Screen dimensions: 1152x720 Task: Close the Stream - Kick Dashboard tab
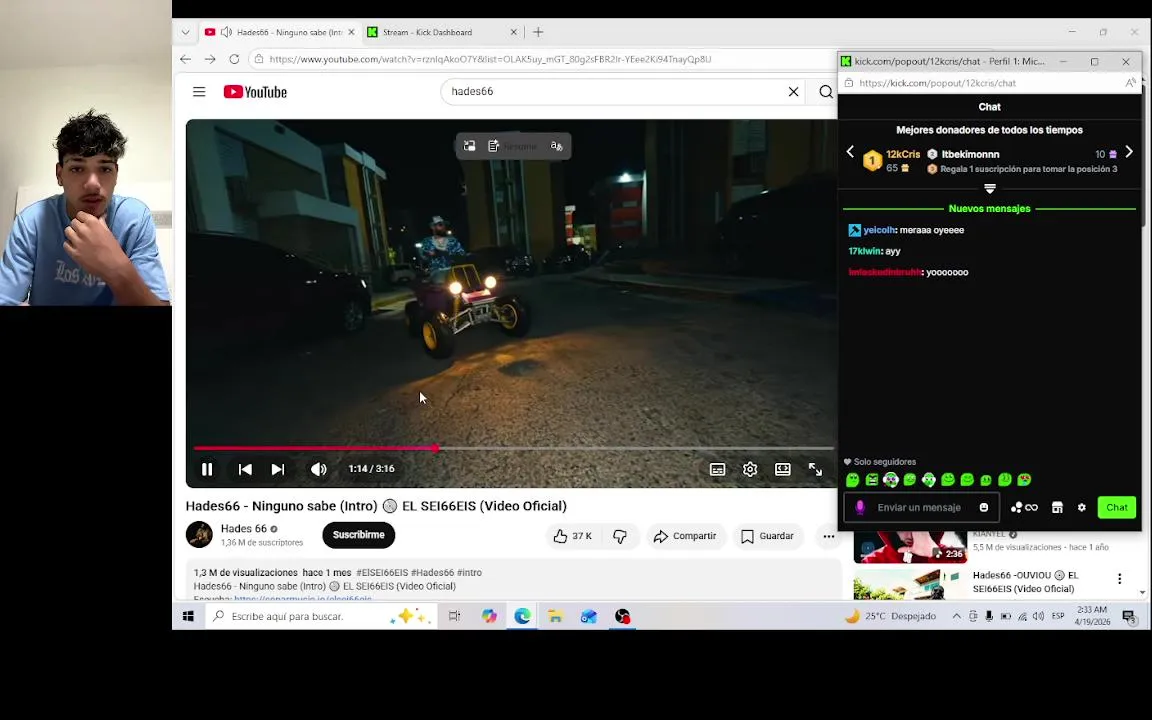514,32
